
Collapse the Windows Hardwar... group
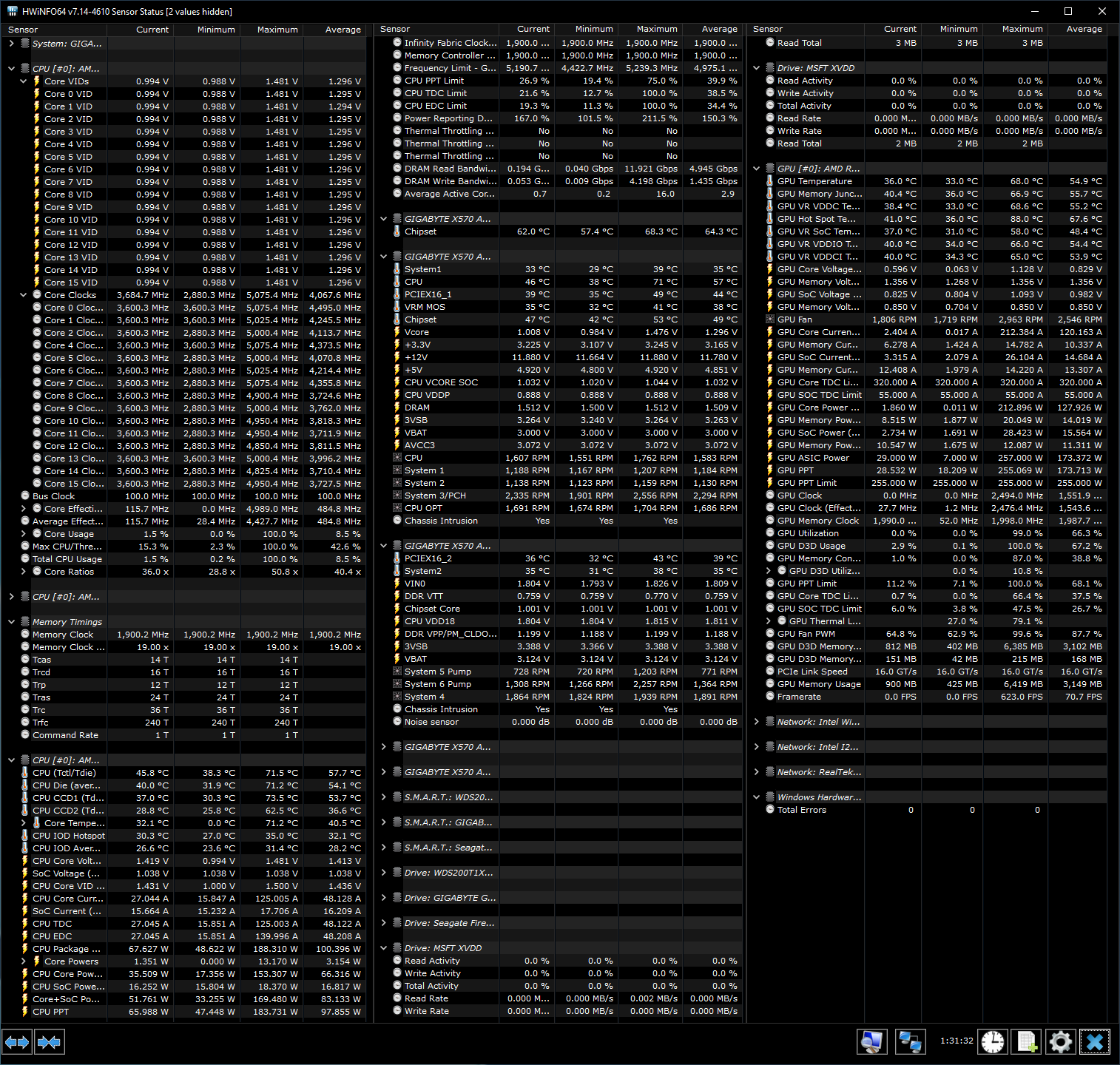tap(756, 797)
